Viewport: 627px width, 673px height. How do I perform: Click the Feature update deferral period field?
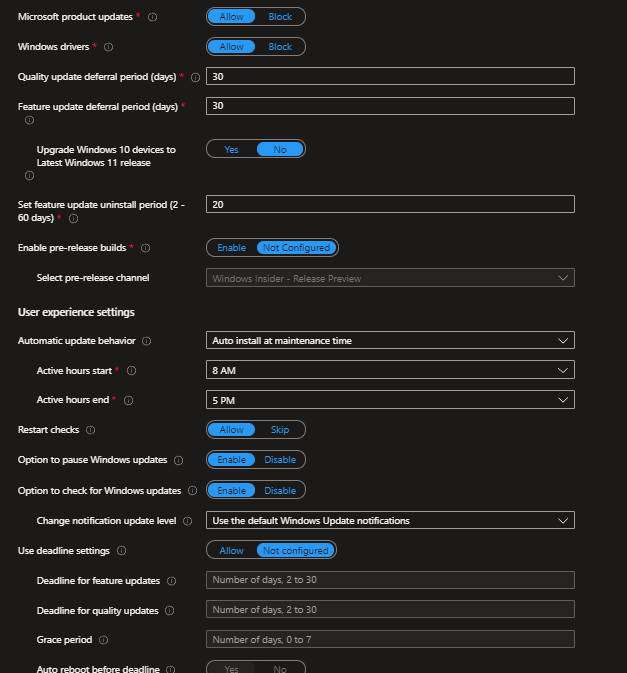pos(390,106)
